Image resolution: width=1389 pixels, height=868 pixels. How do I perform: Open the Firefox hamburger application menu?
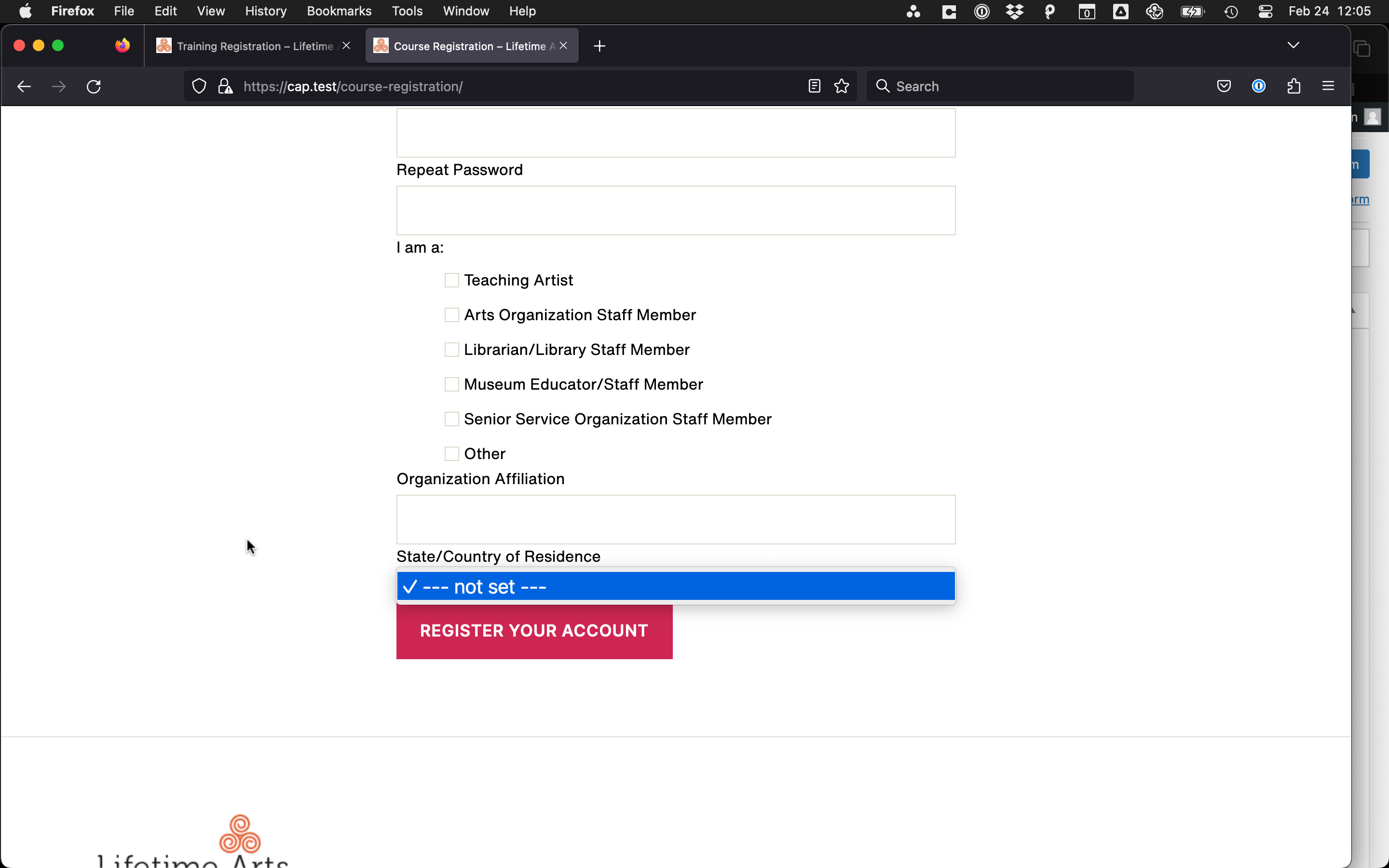pos(1328,86)
